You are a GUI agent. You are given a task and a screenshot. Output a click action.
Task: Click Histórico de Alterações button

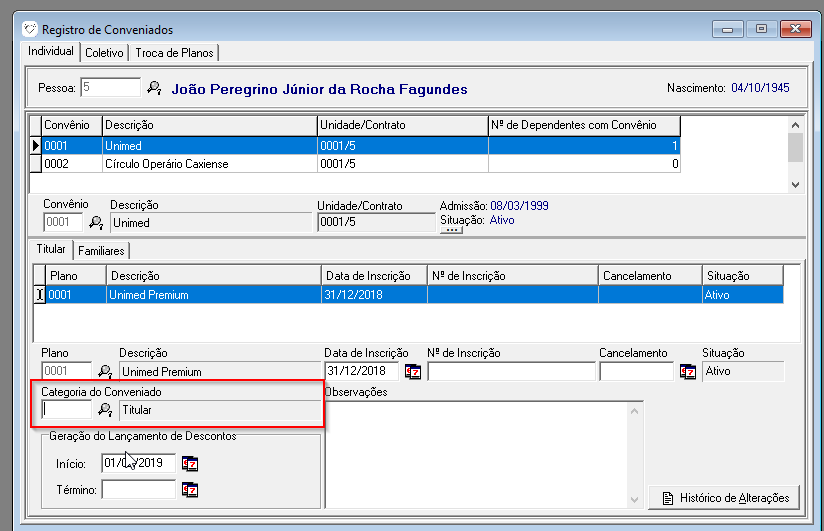(724, 497)
